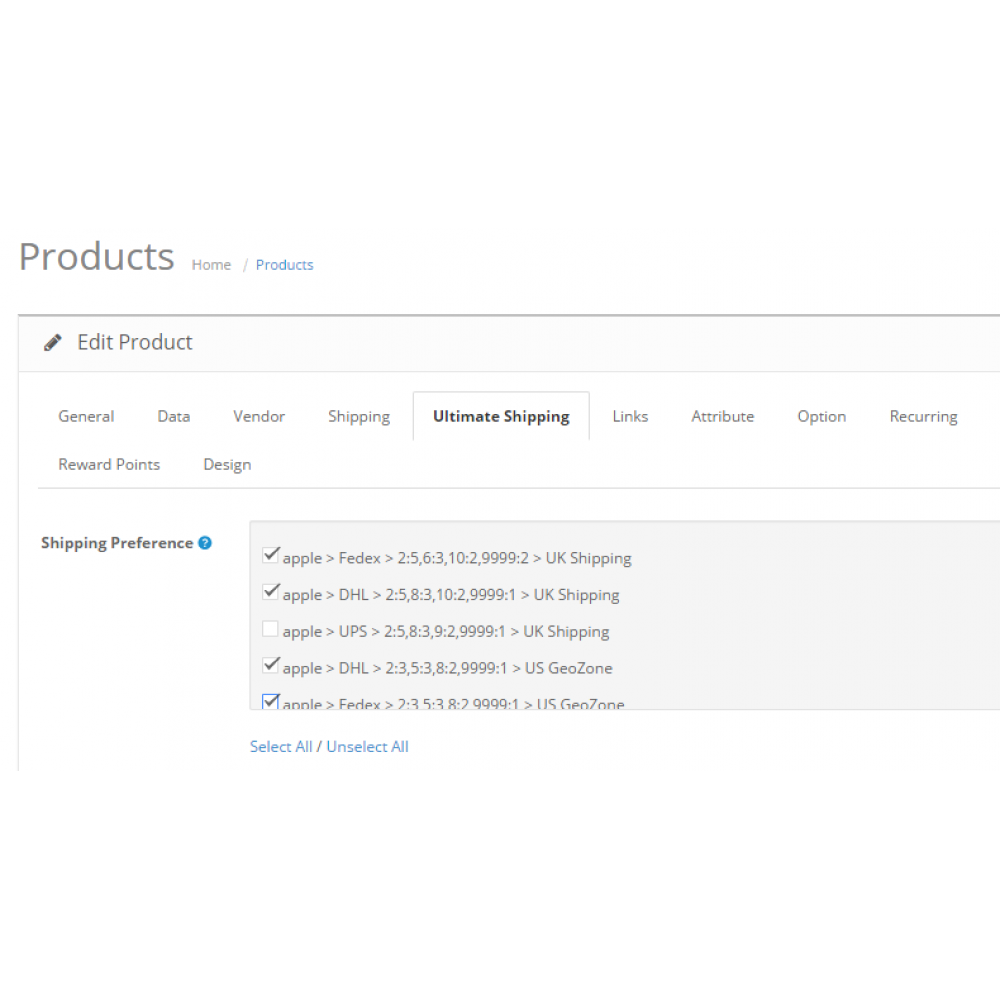Uncheck the Fedex UK Shipping preference

click(x=270, y=554)
